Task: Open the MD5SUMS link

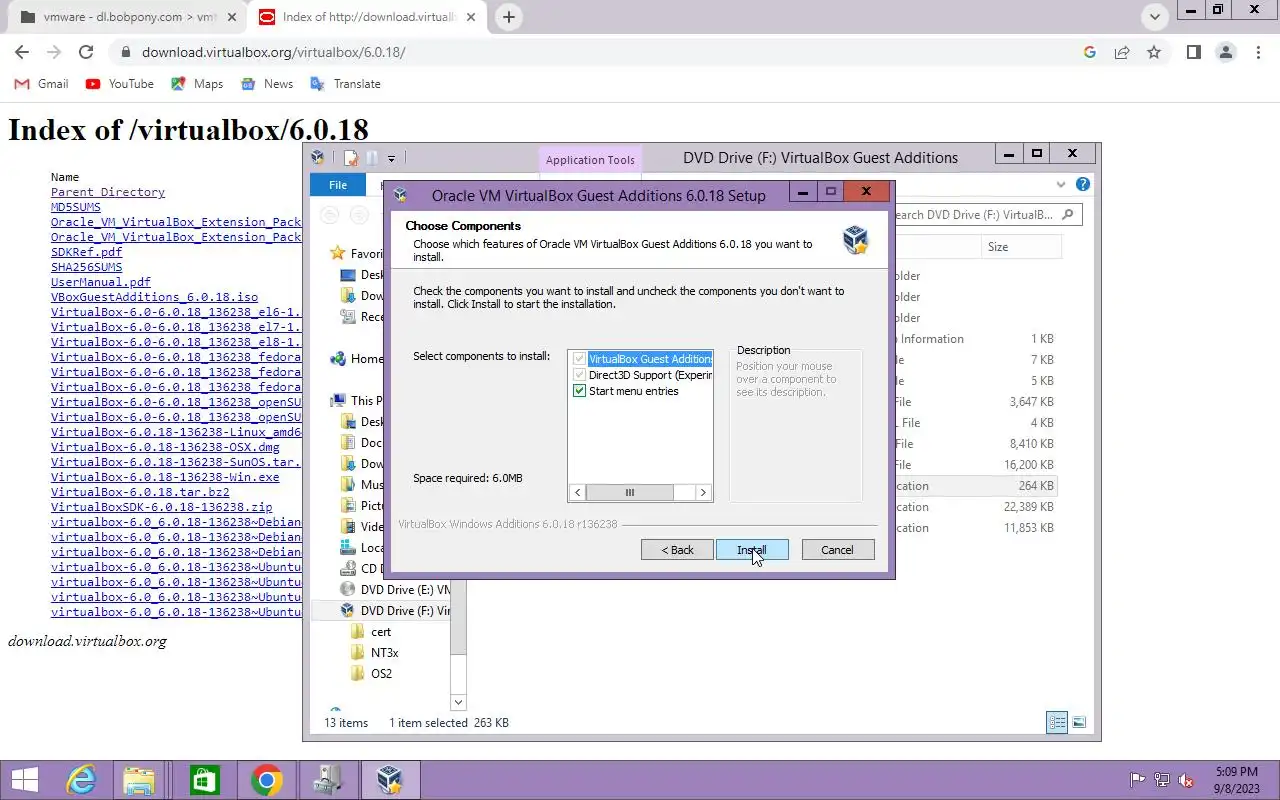Action: tap(76, 207)
